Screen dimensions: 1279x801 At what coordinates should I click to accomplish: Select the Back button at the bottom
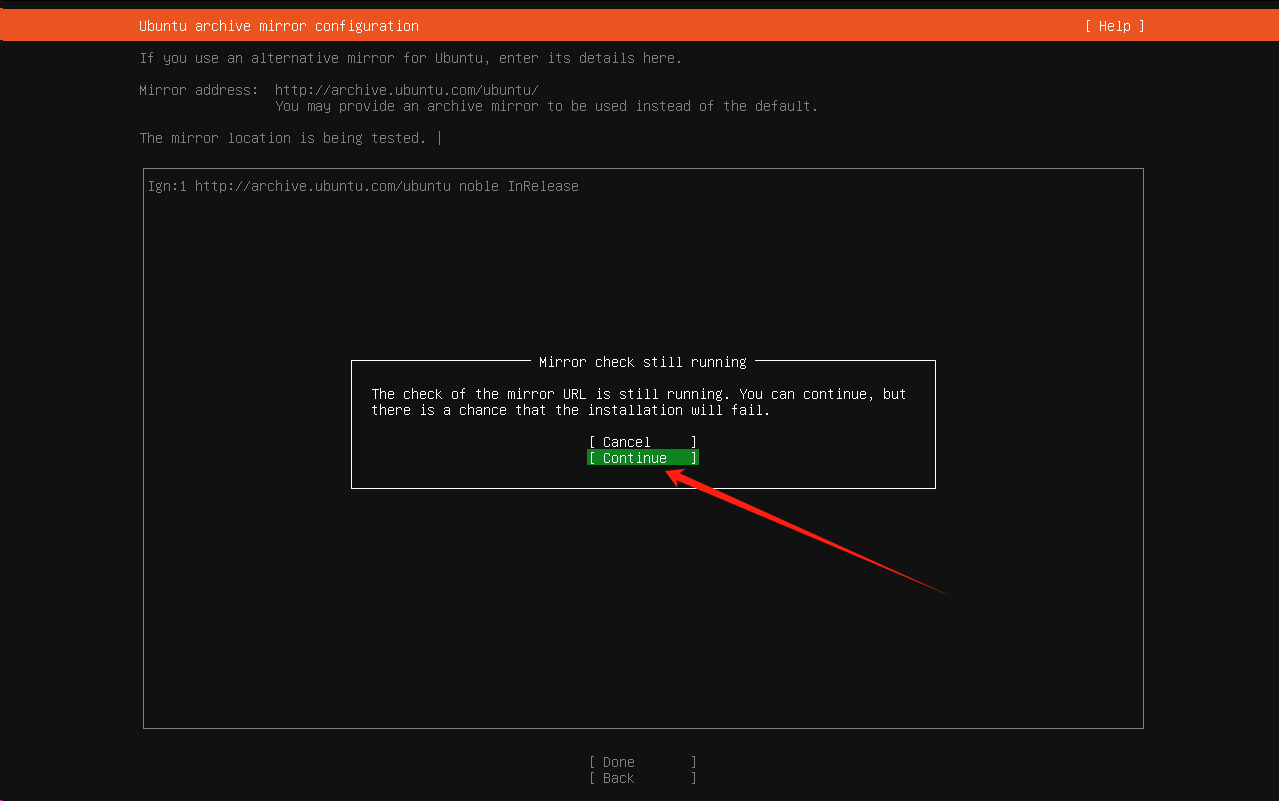click(643, 778)
